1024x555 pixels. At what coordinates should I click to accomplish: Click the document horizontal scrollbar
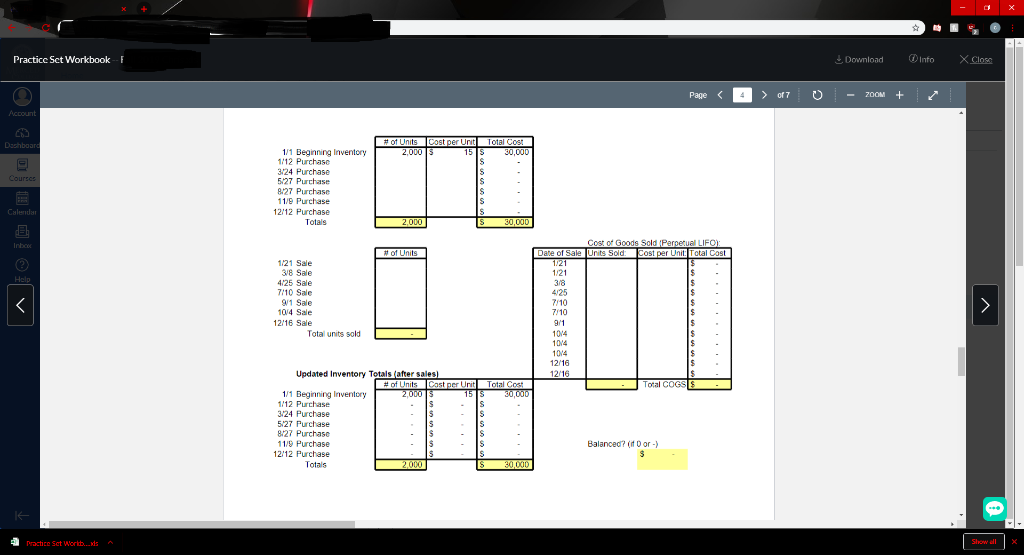(202, 524)
